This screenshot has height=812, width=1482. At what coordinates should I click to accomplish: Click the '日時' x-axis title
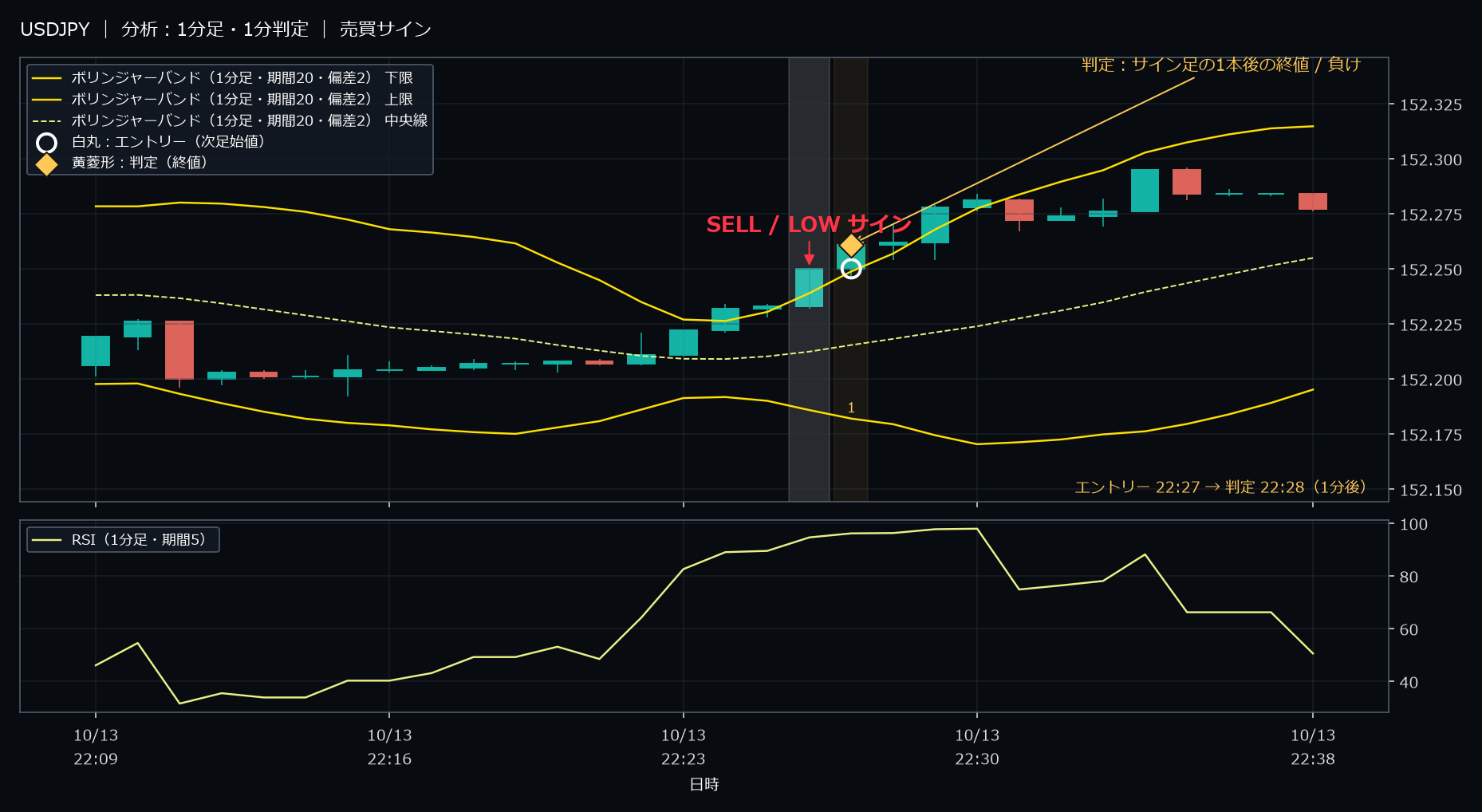click(x=704, y=784)
